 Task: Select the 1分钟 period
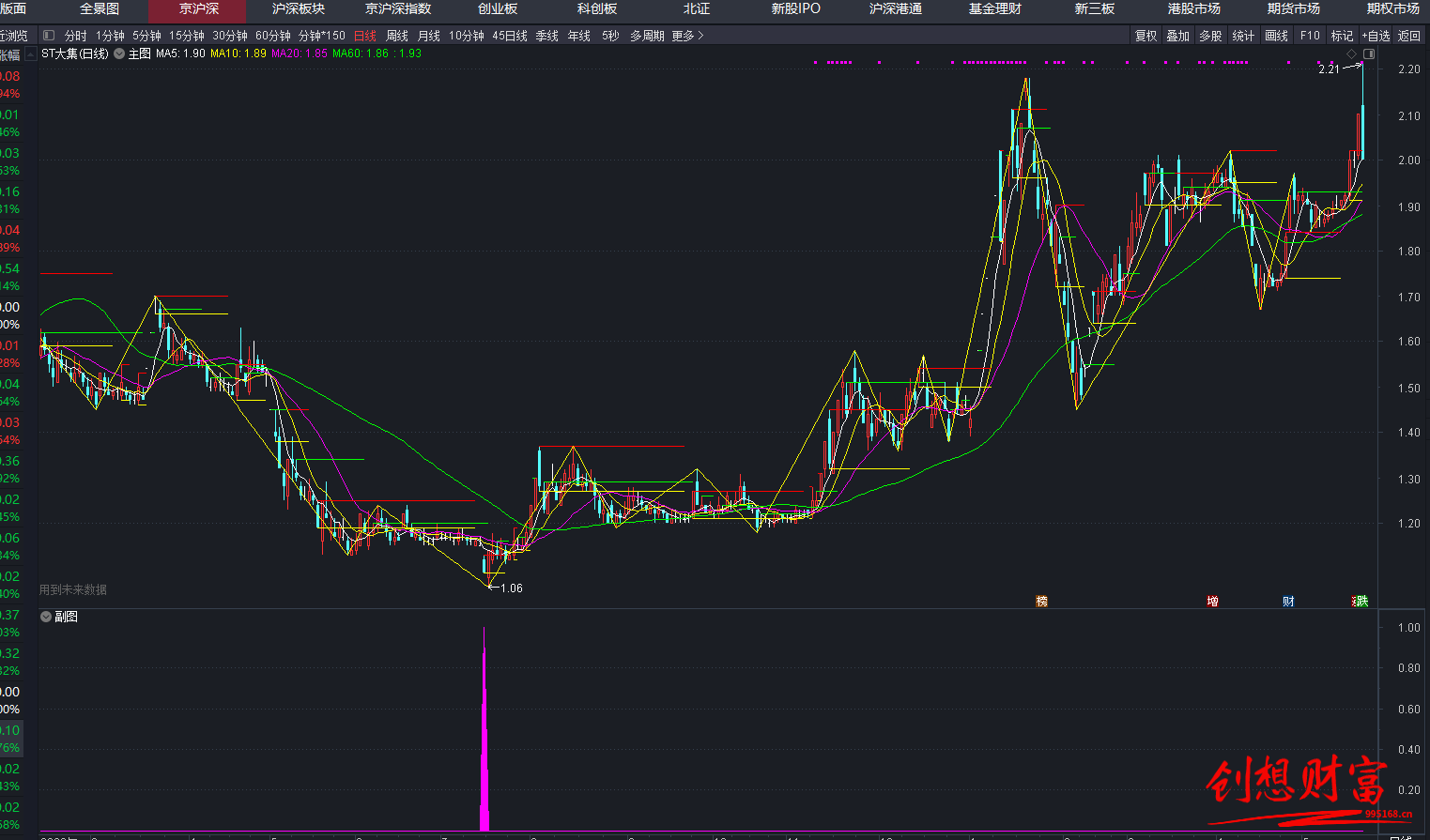click(x=110, y=36)
